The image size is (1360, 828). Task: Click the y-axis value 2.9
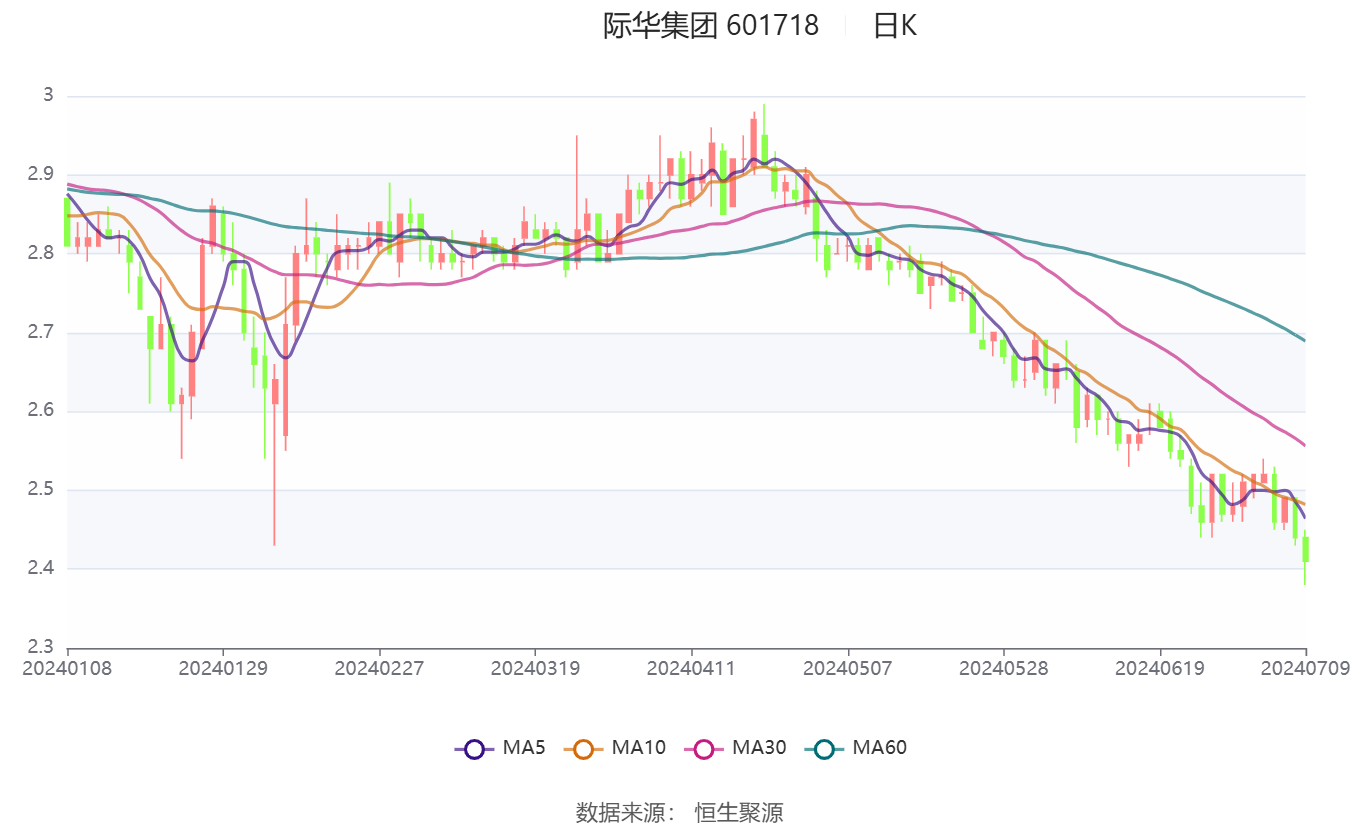tap(40, 175)
